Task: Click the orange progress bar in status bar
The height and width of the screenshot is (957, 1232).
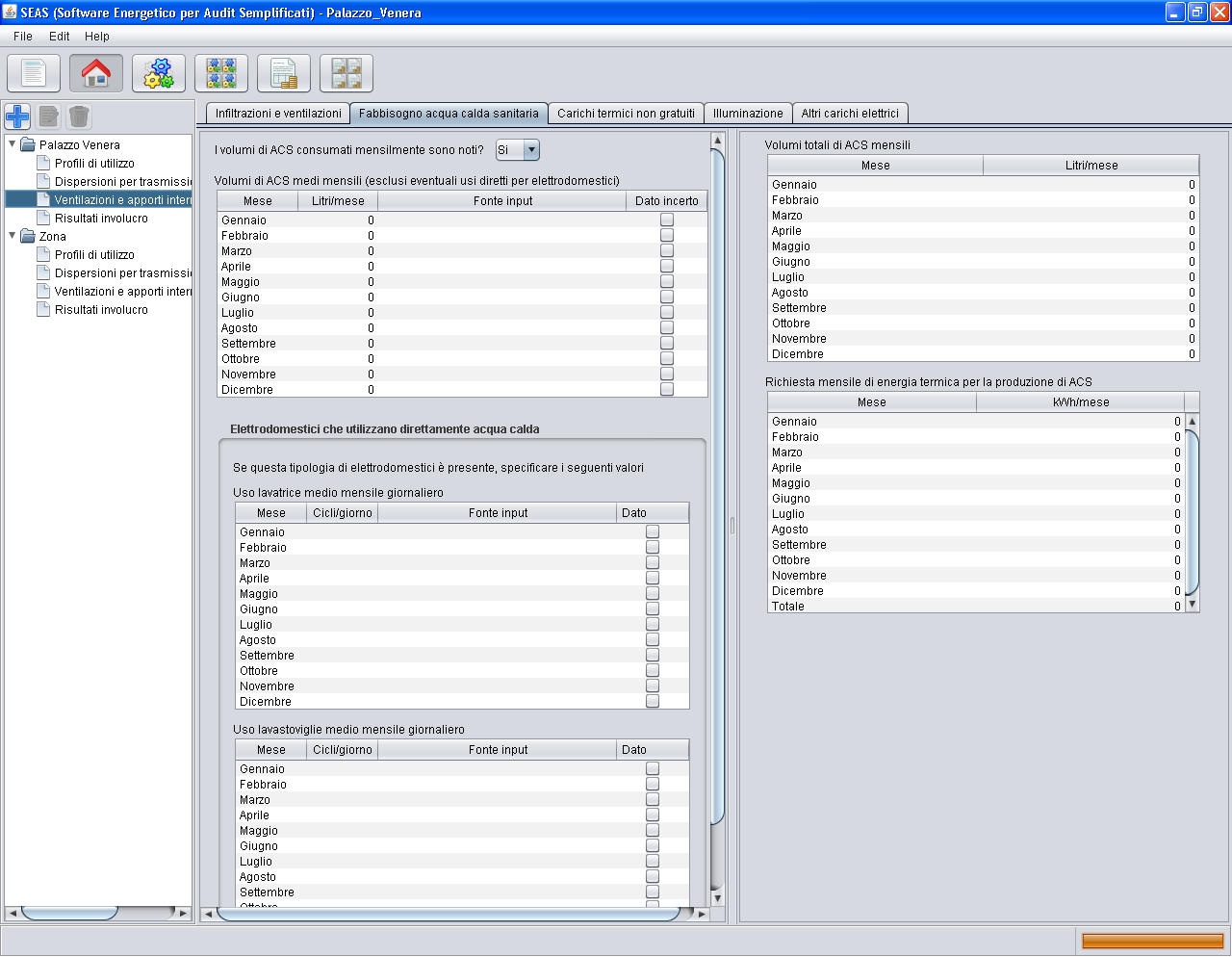Action: tap(1153, 941)
